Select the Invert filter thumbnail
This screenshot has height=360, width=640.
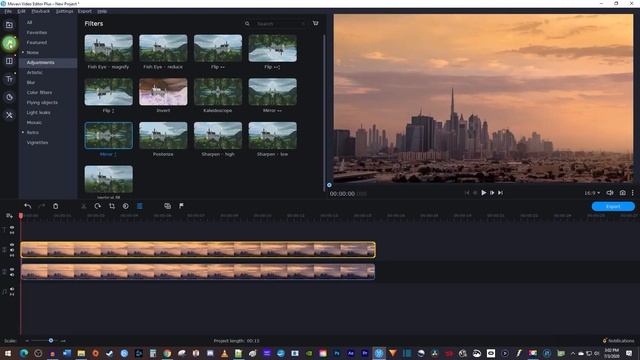[x=163, y=92]
